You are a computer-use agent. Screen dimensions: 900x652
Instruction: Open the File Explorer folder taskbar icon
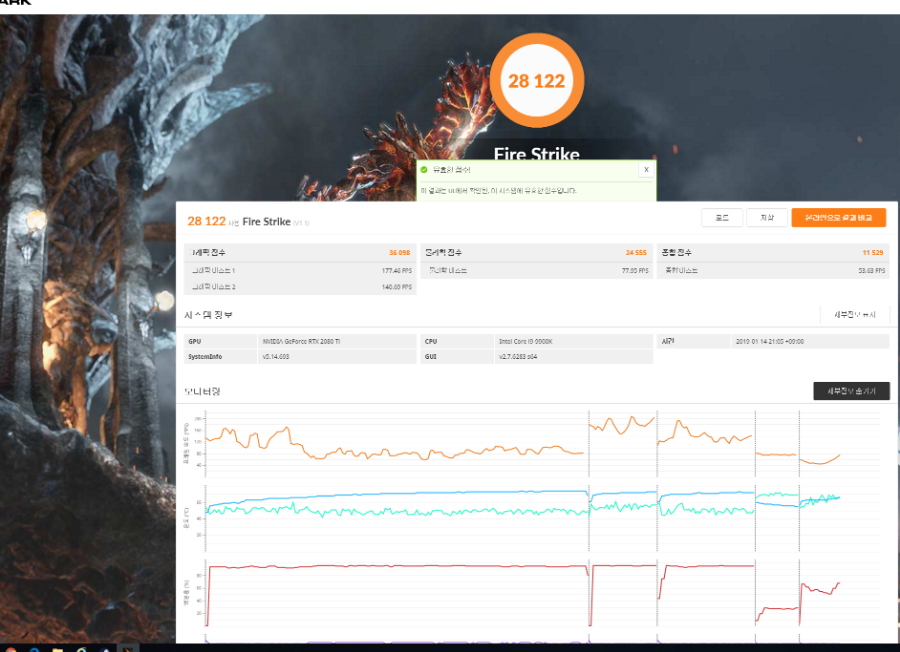(58, 648)
